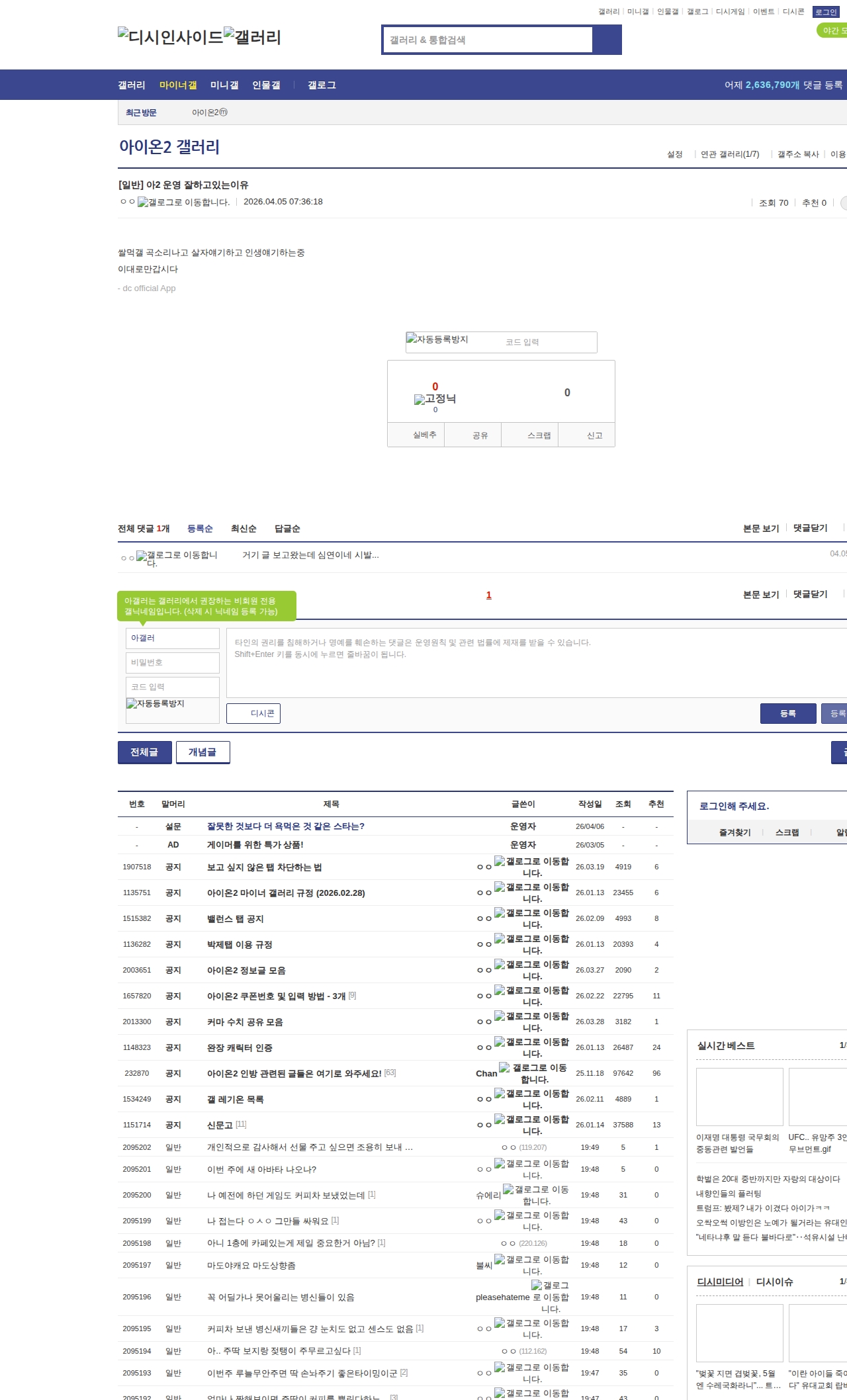Switch to the 개념글 tab

[202, 752]
